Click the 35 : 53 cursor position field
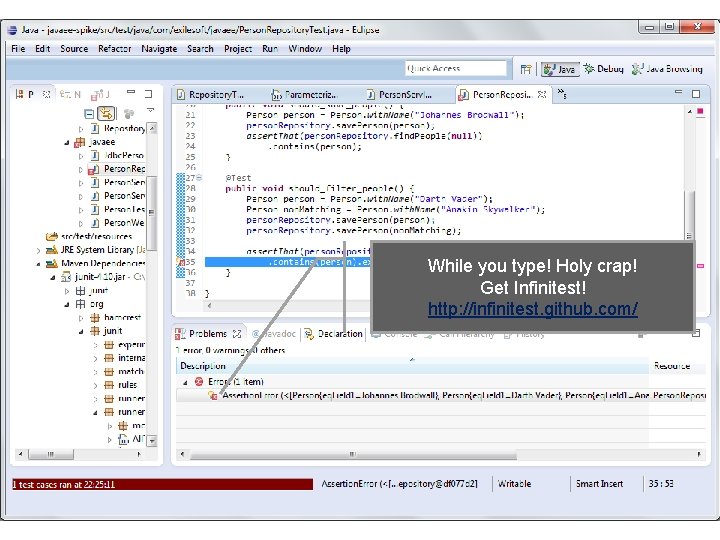Viewport: 720px width, 540px height. point(661,484)
